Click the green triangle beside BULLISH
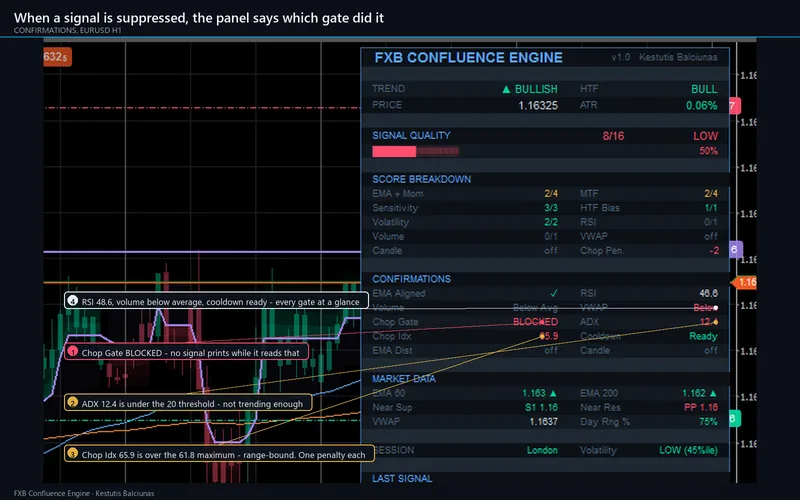Viewport: 800px width, 500px height. [x=506, y=89]
